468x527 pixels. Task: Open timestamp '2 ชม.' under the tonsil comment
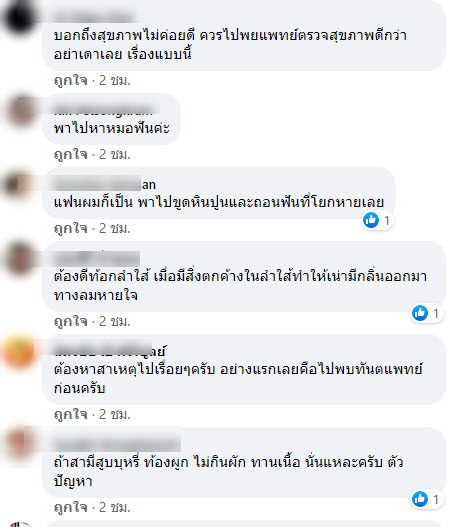(115, 322)
